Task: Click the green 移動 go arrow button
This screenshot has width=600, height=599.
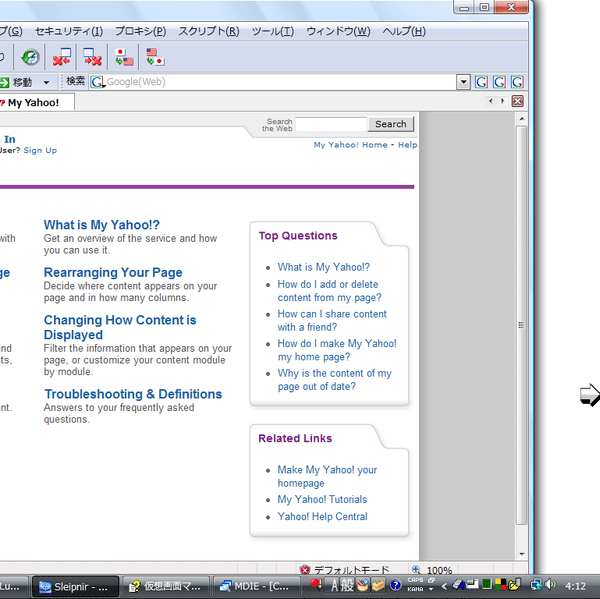Action: [x=5, y=82]
